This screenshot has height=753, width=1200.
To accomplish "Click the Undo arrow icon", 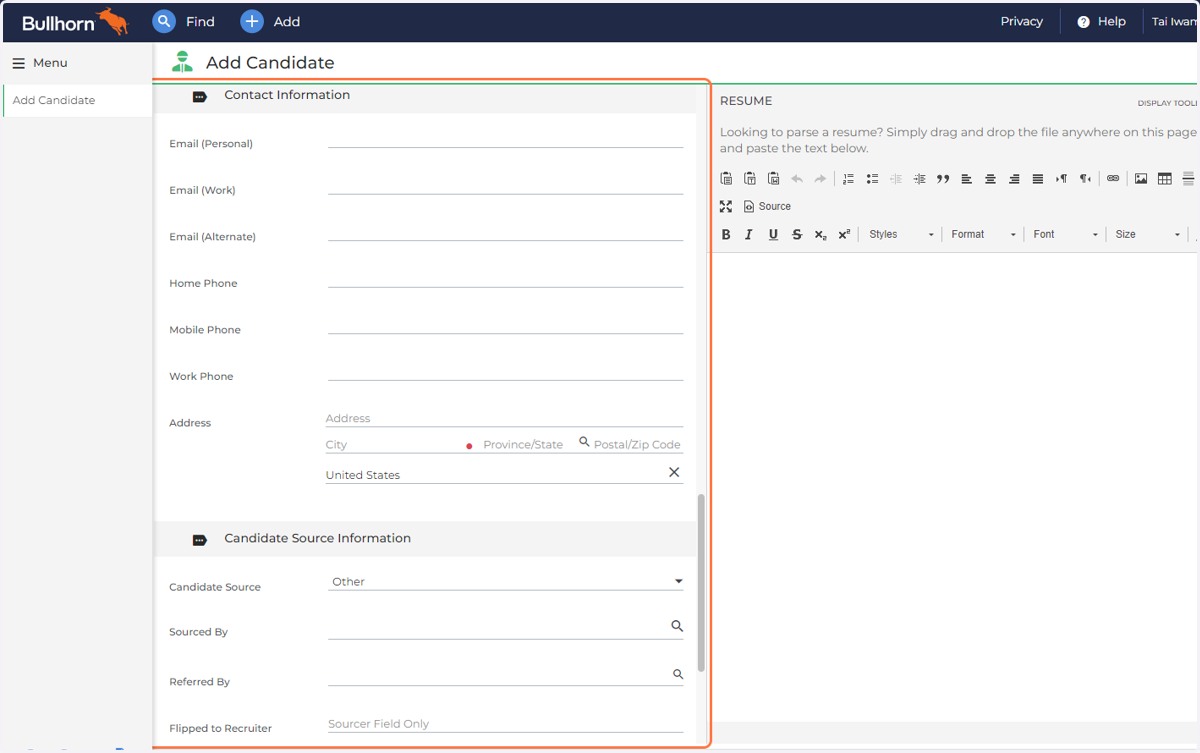I will (797, 179).
